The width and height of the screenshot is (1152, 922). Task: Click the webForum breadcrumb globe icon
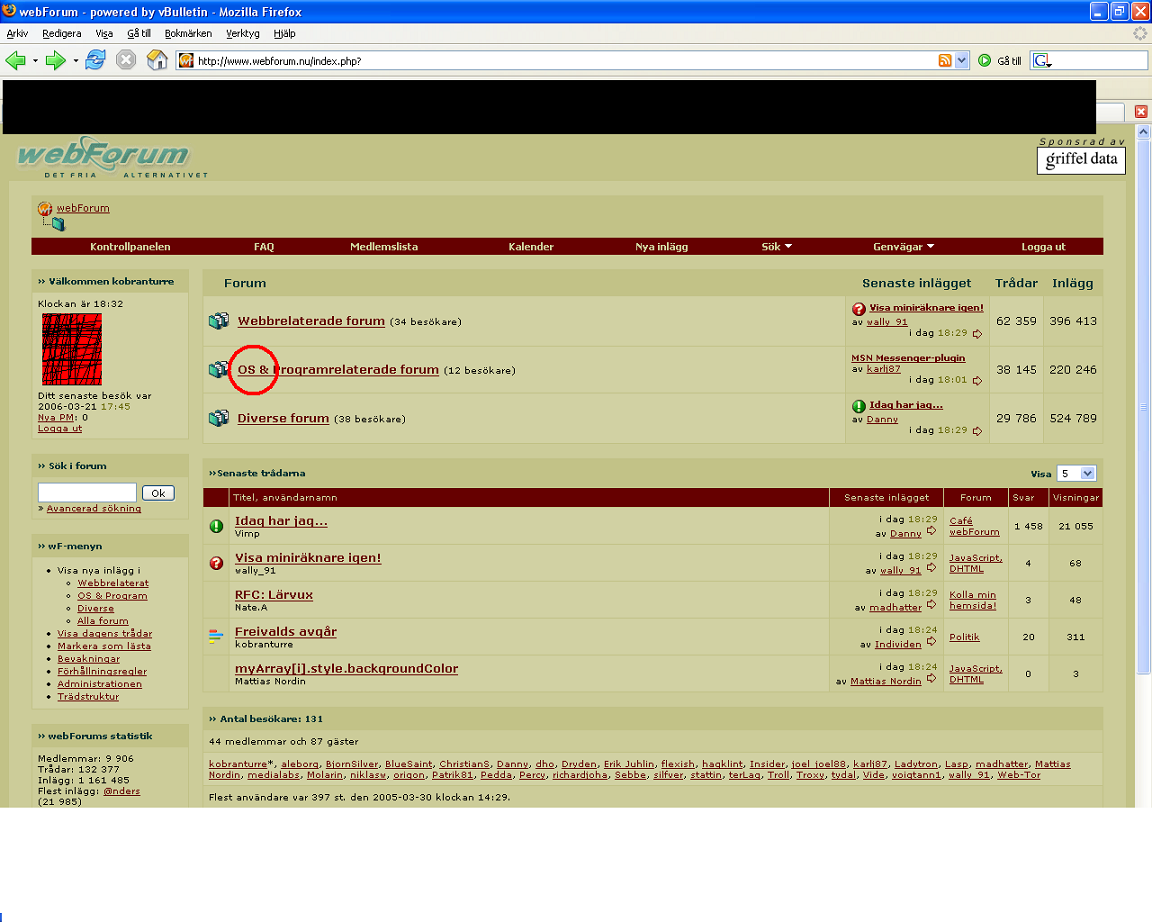[45, 209]
